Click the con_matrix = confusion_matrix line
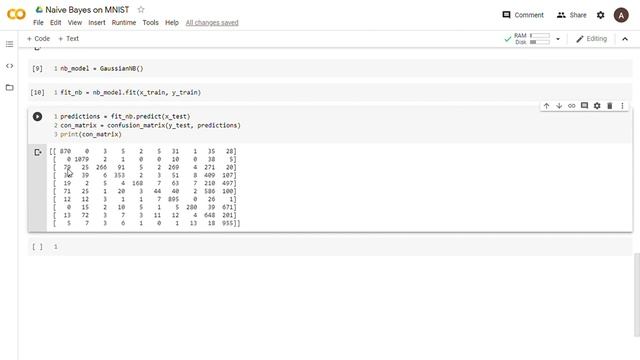Screen dimensions: 640x360 (x=151, y=126)
